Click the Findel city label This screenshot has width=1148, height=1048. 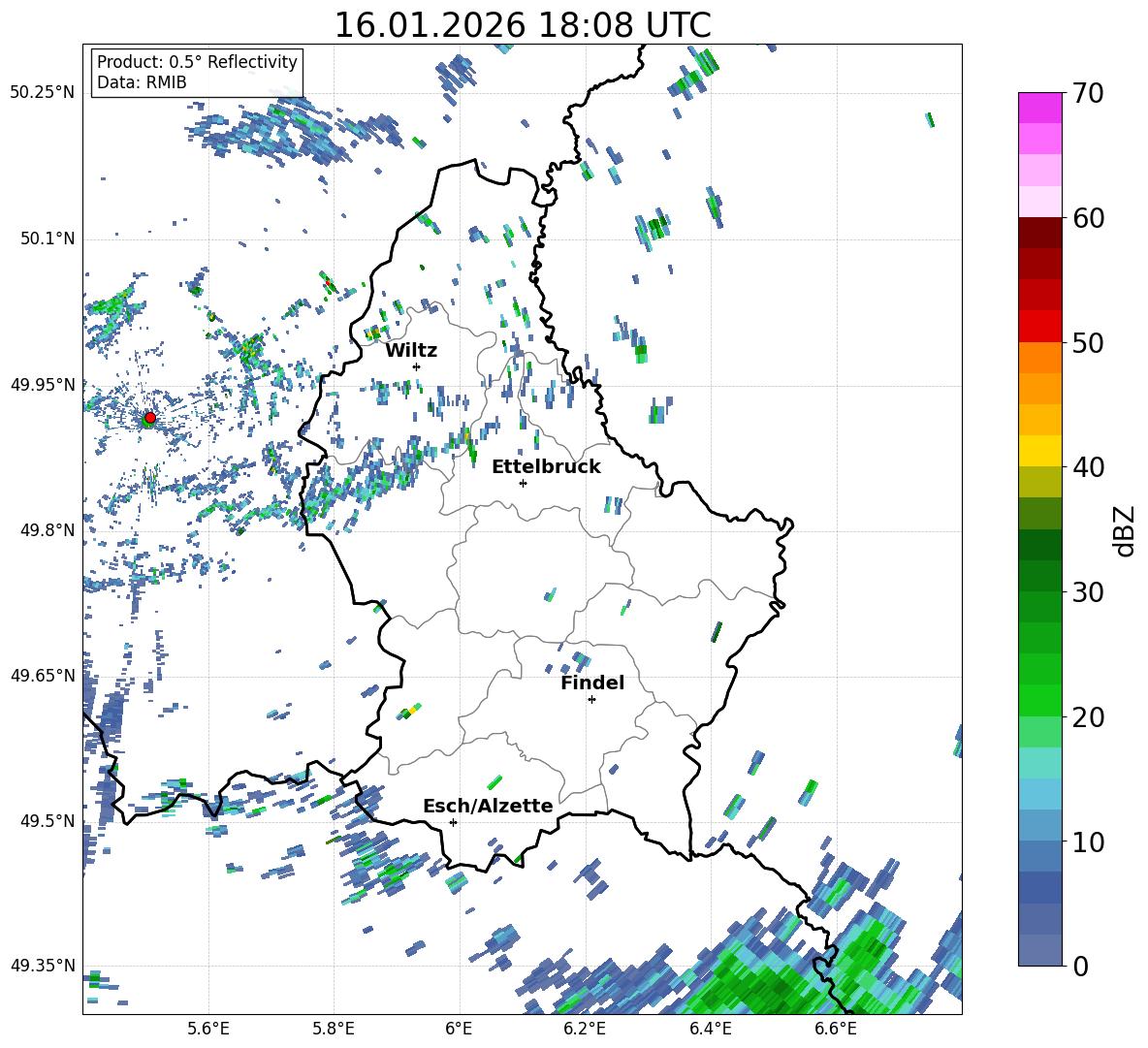[x=592, y=683]
